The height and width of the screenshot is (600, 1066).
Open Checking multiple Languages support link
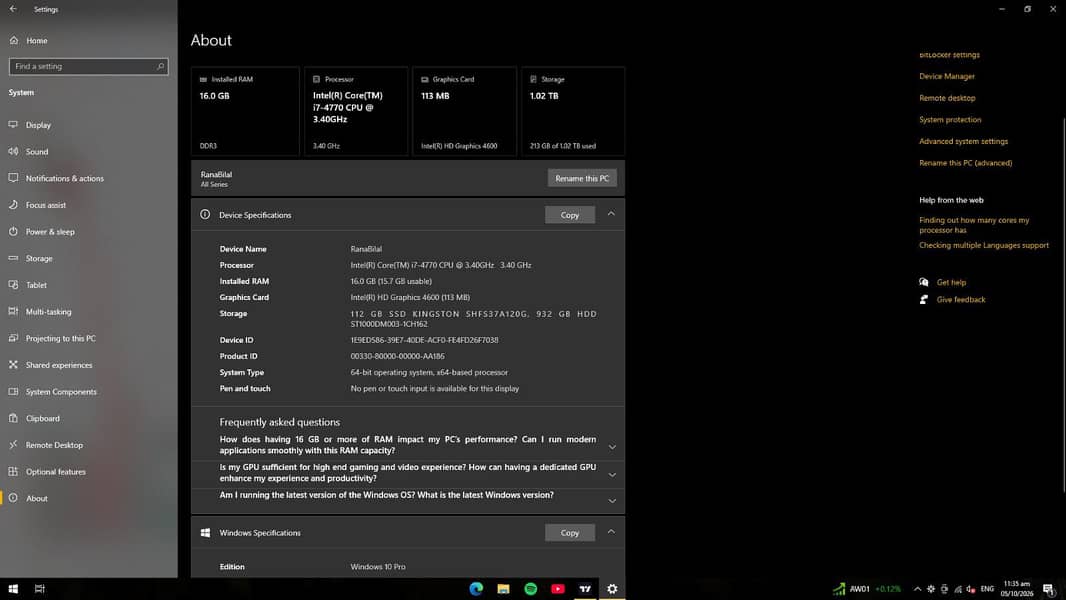tap(984, 245)
